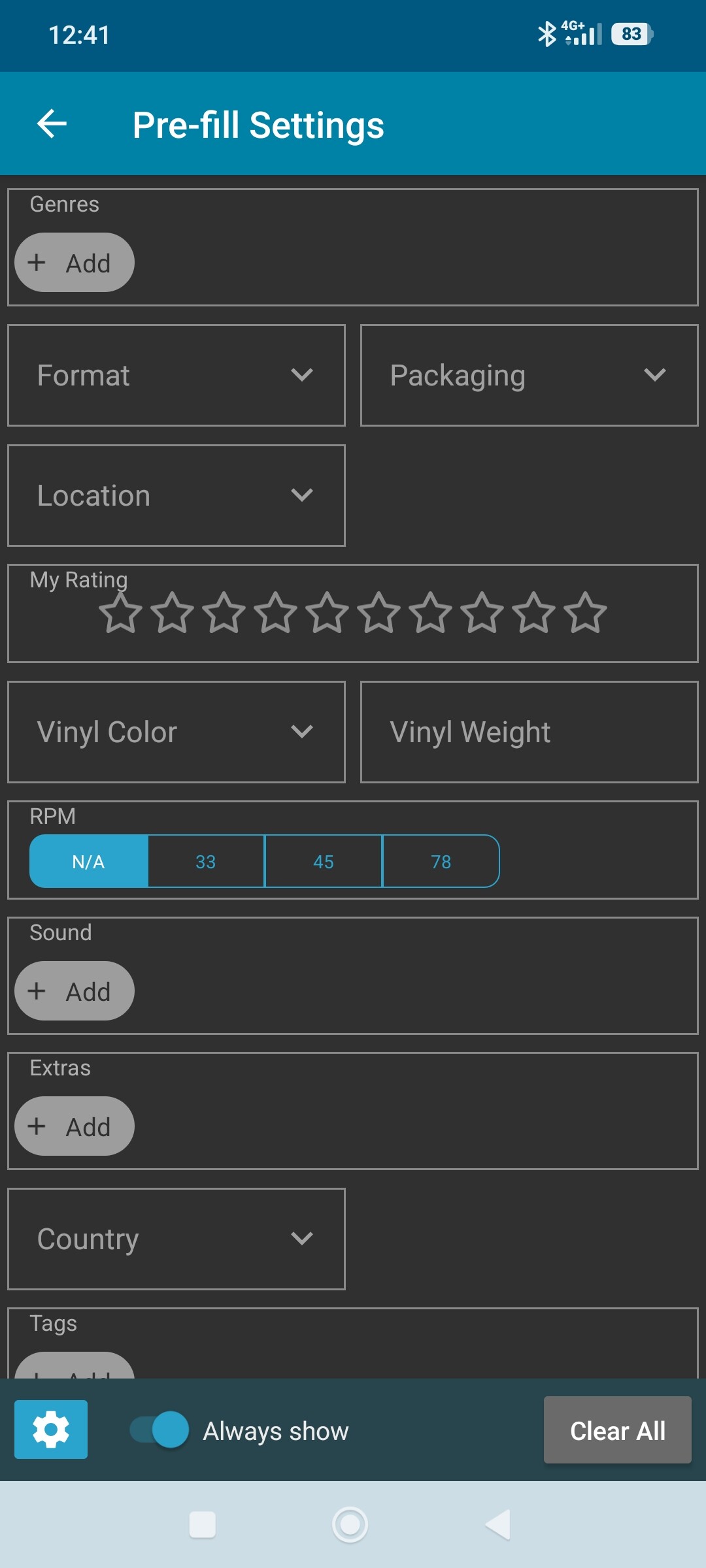This screenshot has width=706, height=1568.
Task: Expand the Format dropdown
Action: tap(176, 376)
